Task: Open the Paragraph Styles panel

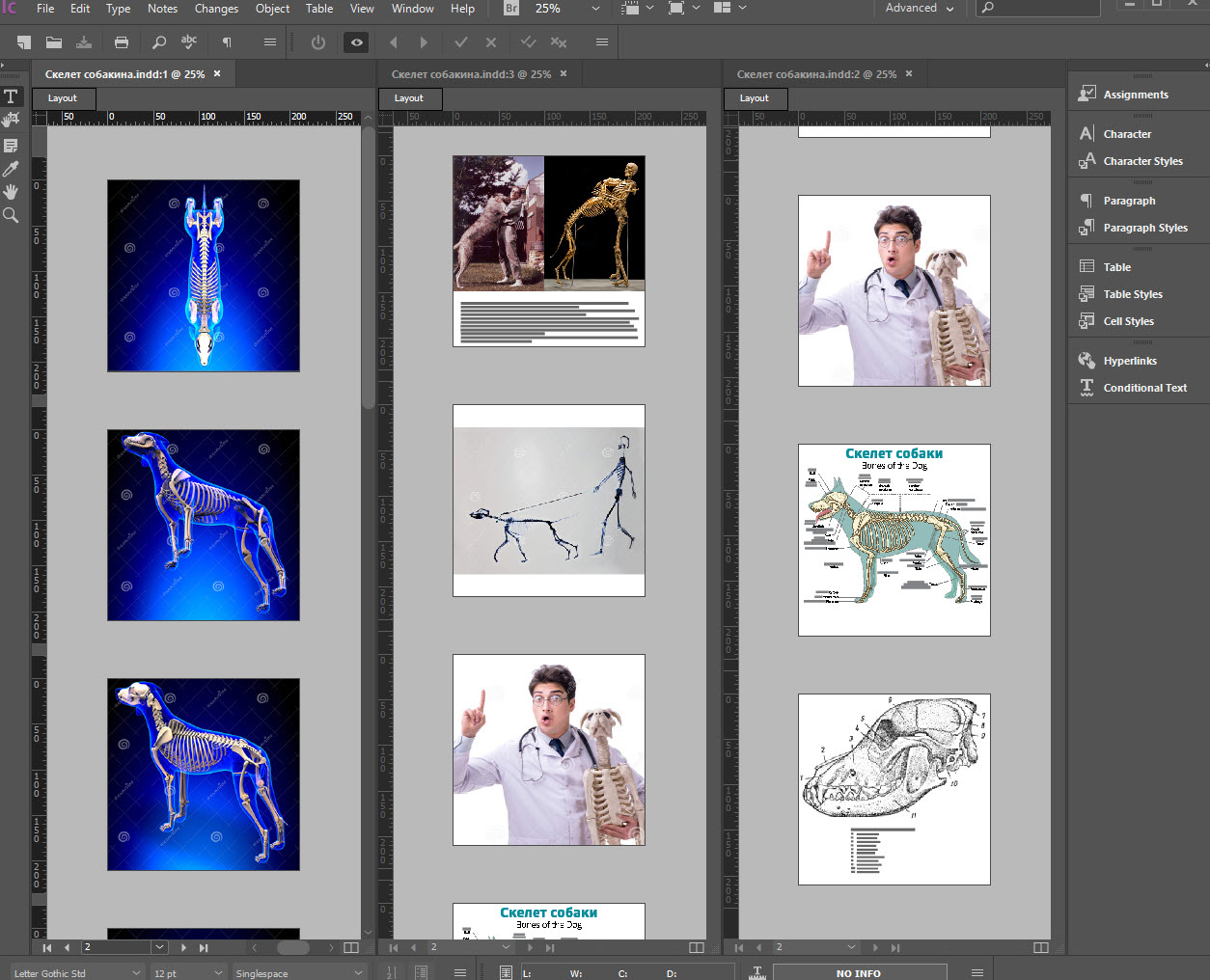Action: [x=1144, y=228]
